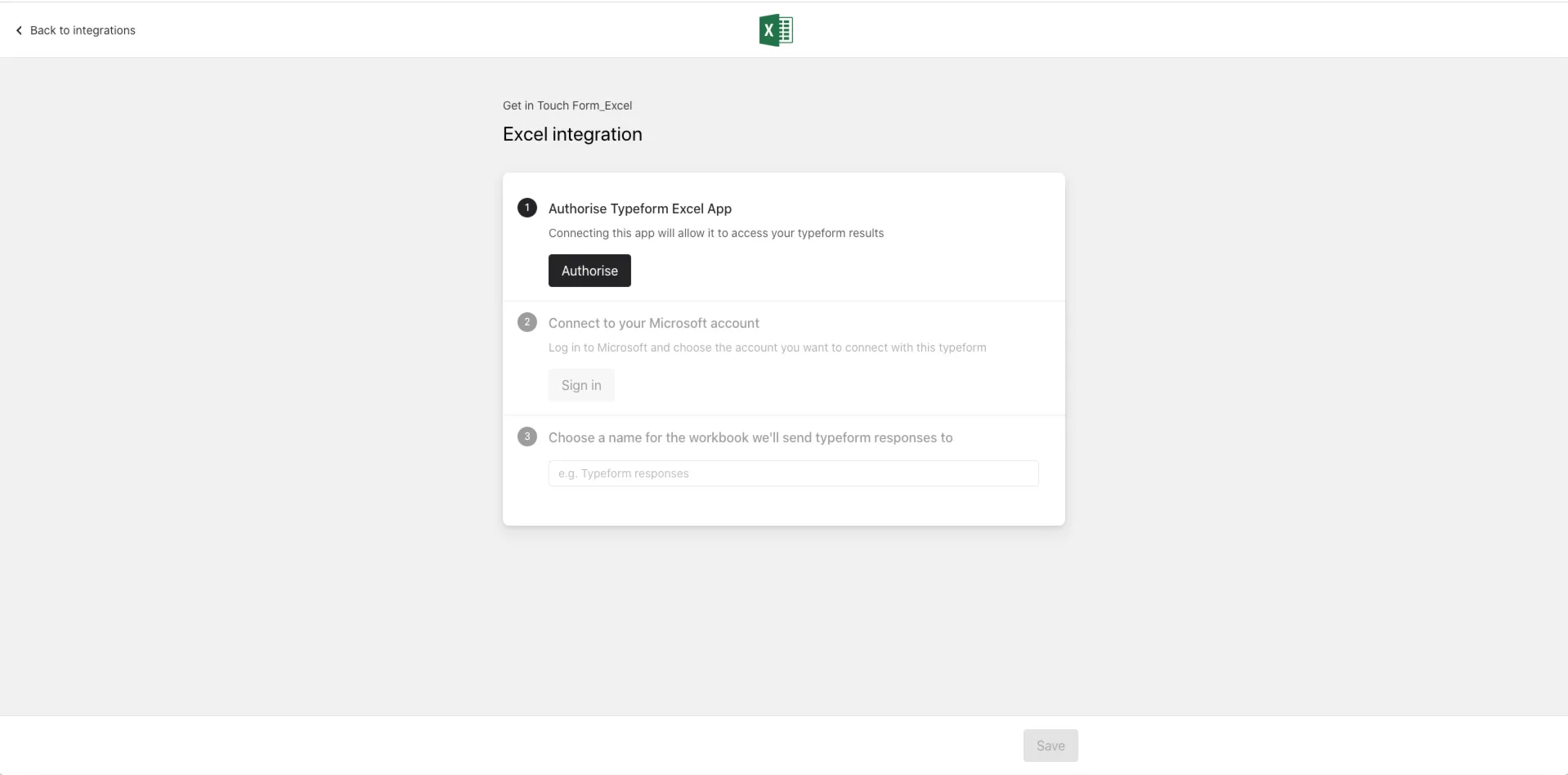1568x775 pixels.
Task: Click 'Choose a name for the workbook' step title
Action: [750, 437]
